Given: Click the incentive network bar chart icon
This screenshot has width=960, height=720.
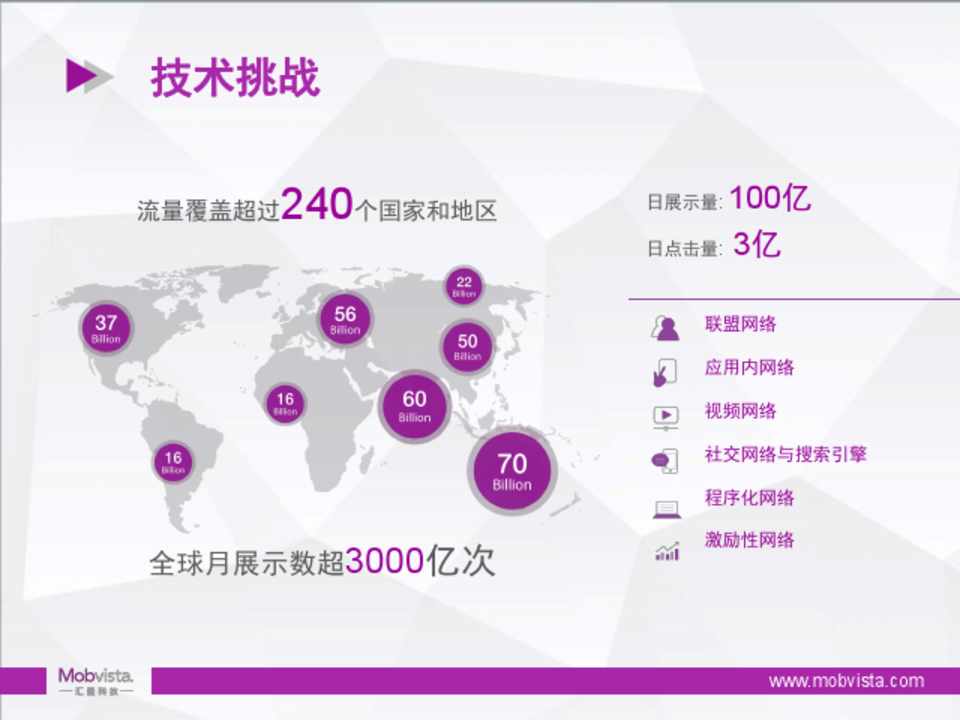Looking at the screenshot, I should (666, 550).
